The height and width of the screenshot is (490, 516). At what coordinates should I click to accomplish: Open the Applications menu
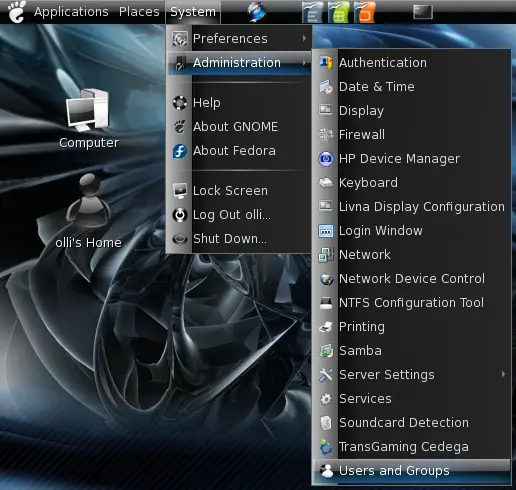[71, 12]
